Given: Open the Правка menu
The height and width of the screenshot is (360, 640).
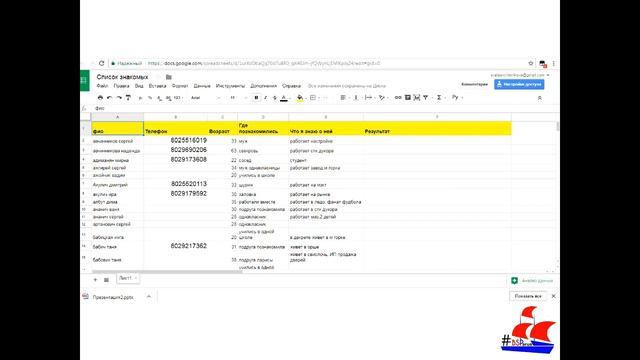Looking at the screenshot, I should (x=121, y=86).
